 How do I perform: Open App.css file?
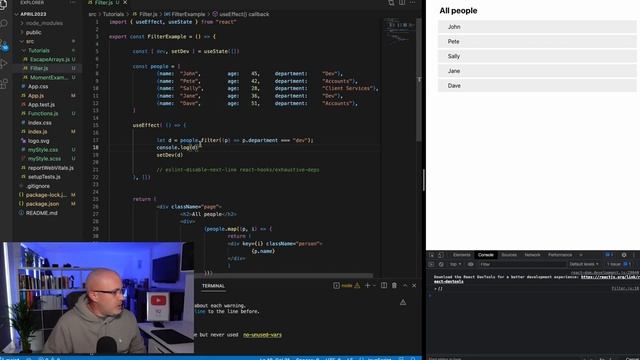click(38, 87)
